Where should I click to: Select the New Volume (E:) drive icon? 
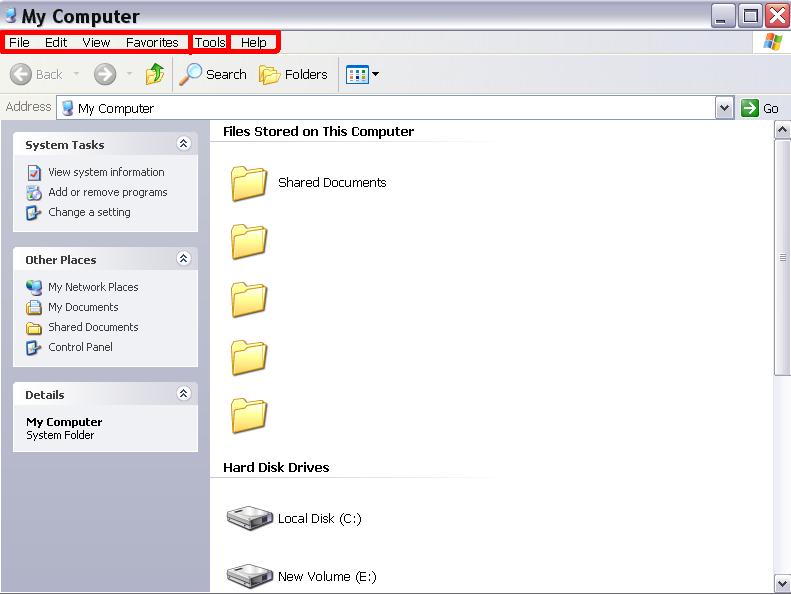pos(249,576)
